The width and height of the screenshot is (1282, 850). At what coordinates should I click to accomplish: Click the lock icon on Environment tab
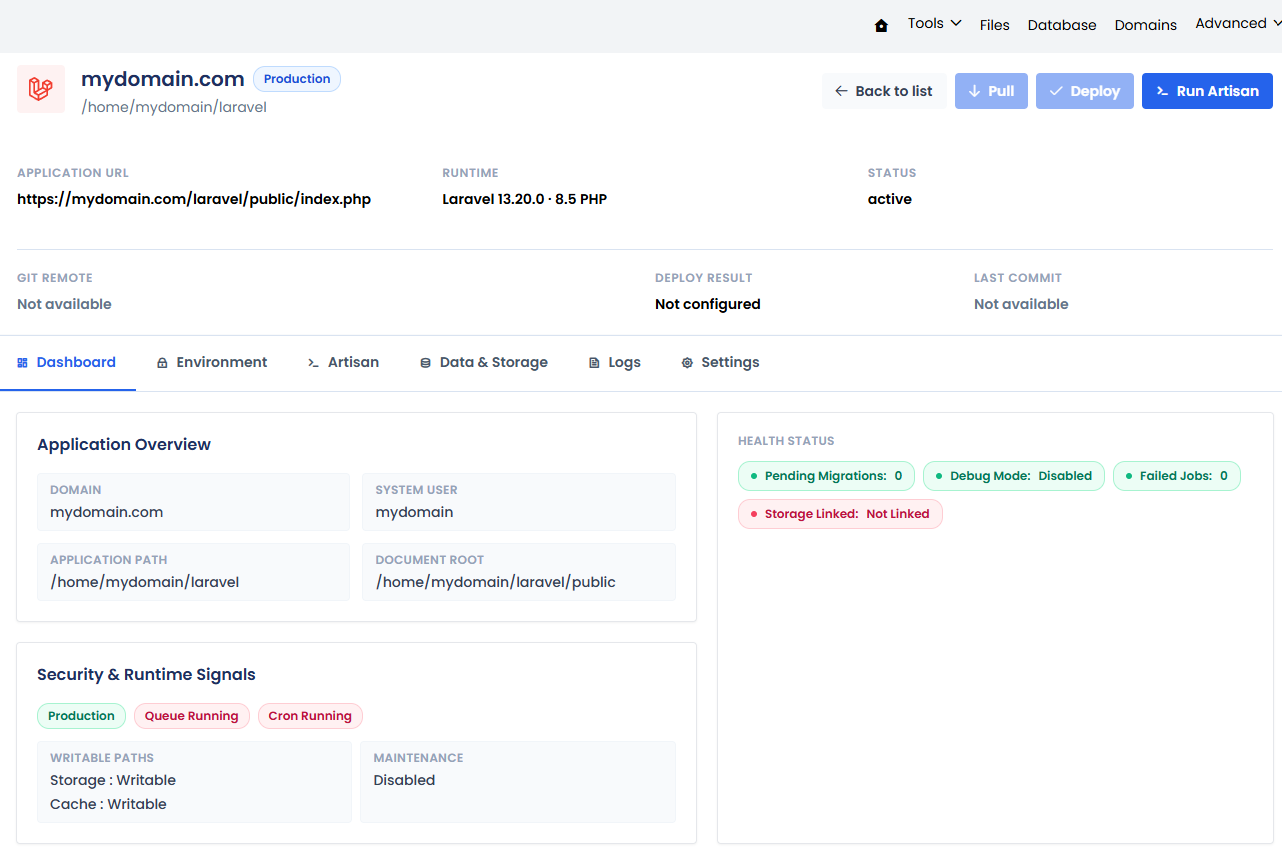pyautogui.click(x=162, y=363)
